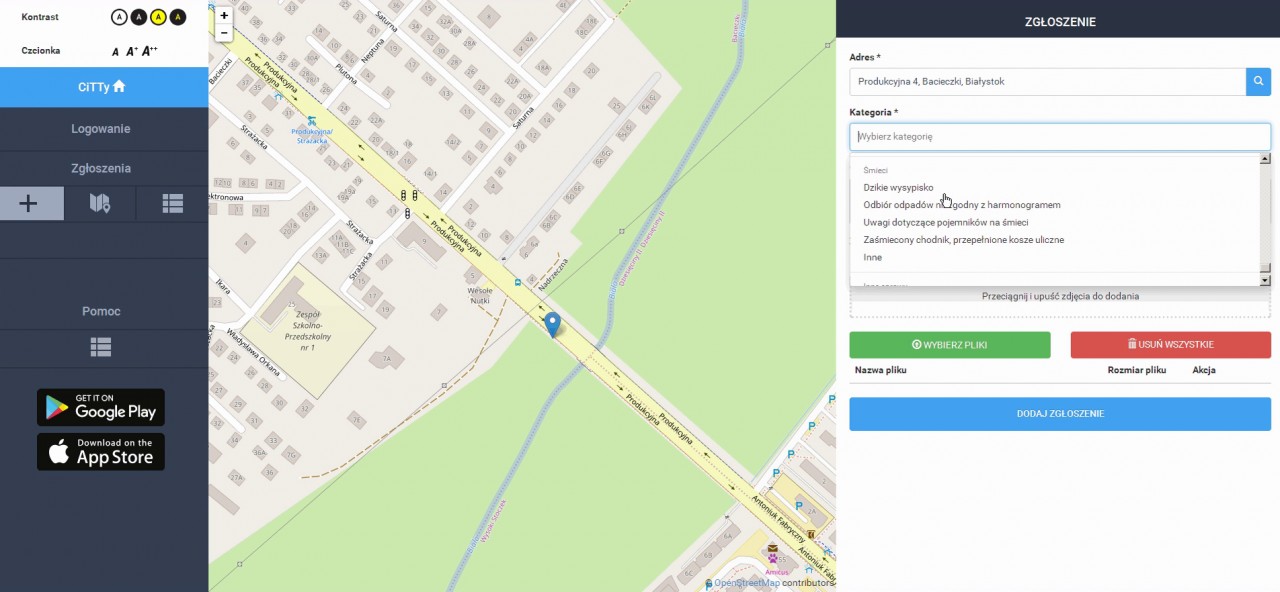Go to the CiTTy home tab

tap(101, 86)
